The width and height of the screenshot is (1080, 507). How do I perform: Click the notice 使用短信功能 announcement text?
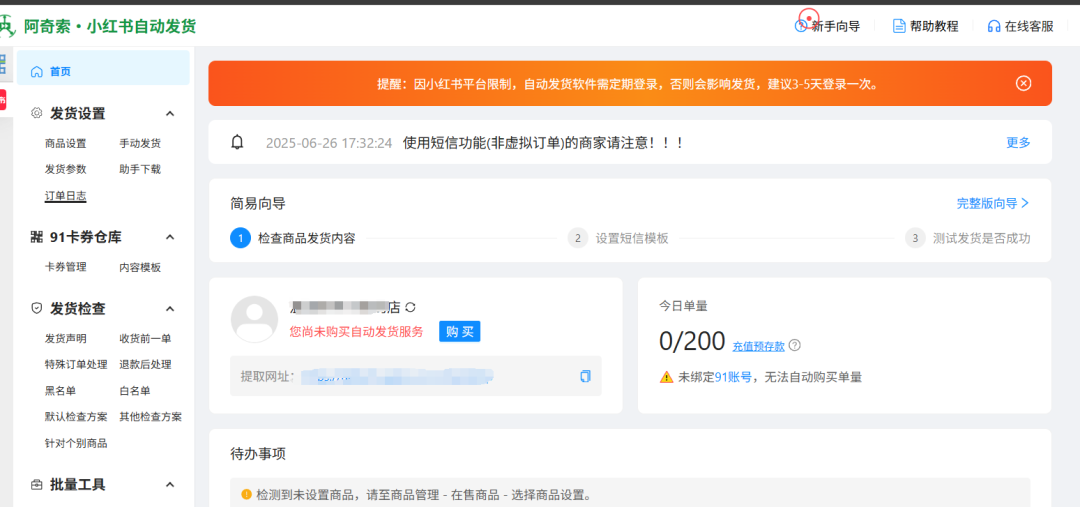coord(543,143)
